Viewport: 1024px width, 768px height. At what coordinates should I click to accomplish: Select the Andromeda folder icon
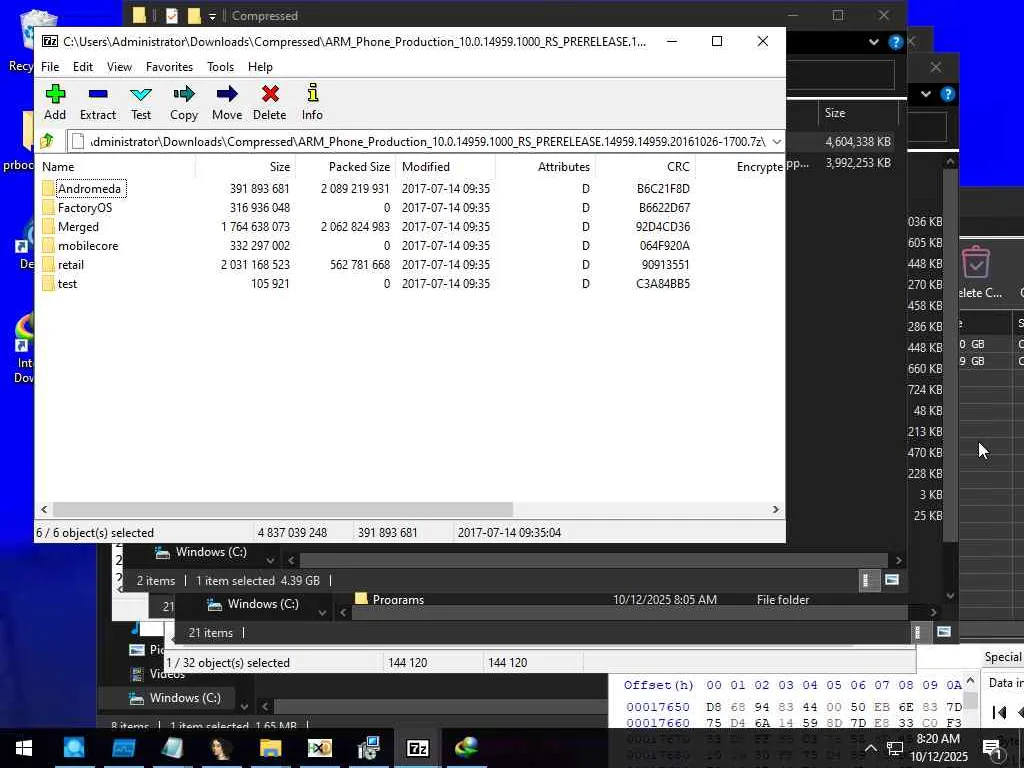pos(48,189)
